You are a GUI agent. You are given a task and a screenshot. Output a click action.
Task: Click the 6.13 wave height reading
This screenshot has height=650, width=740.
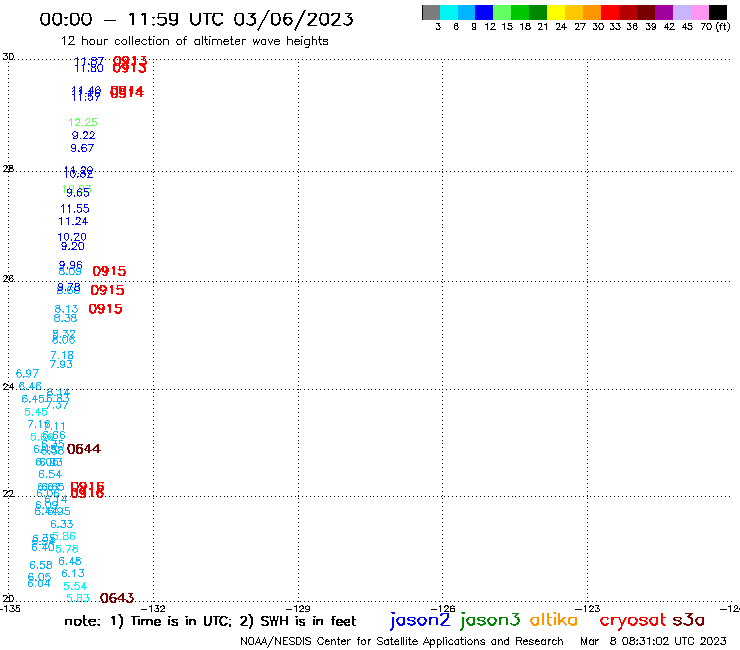pyautogui.click(x=73, y=574)
